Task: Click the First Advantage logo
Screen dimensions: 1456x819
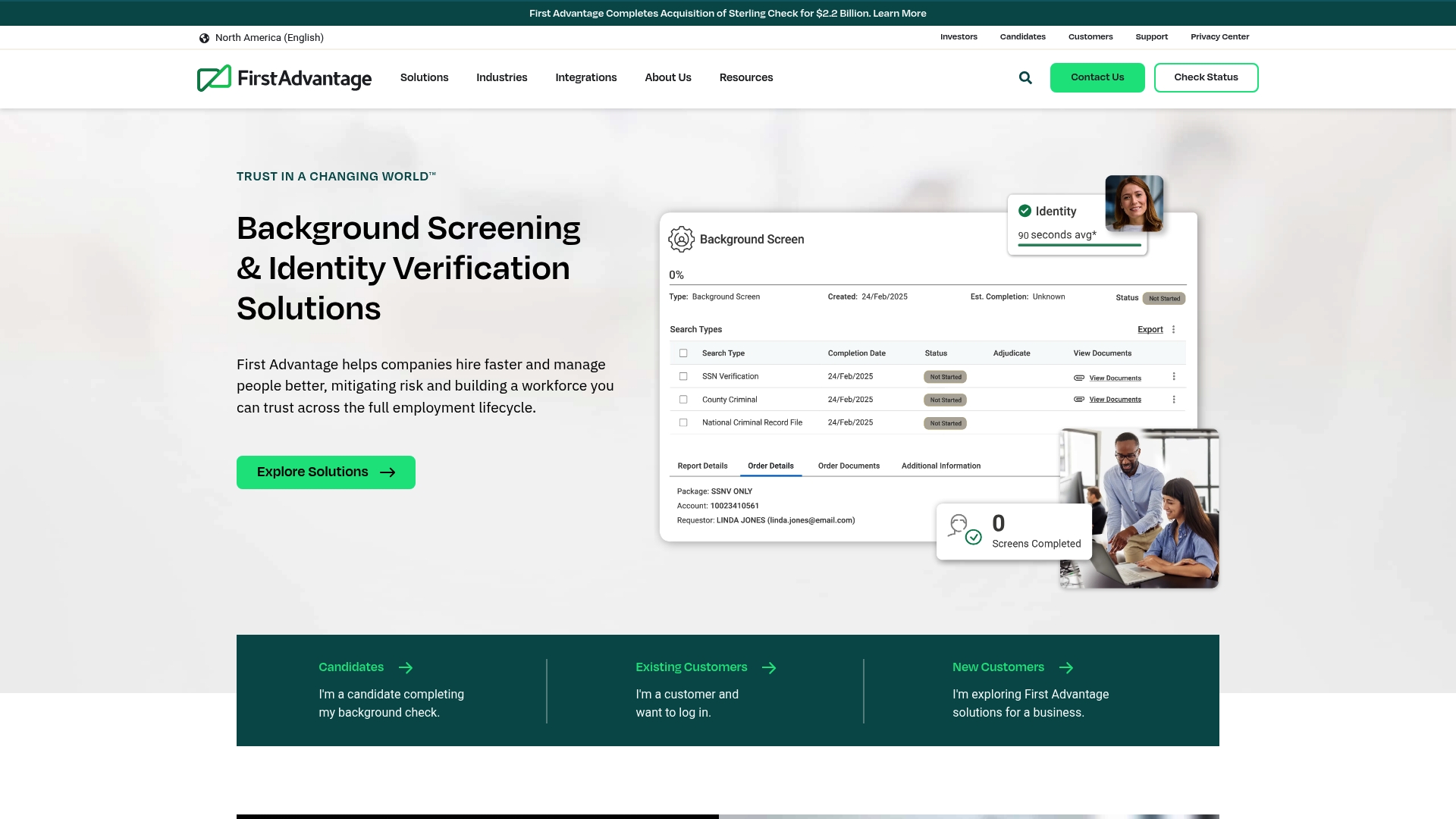Action: pos(284,78)
